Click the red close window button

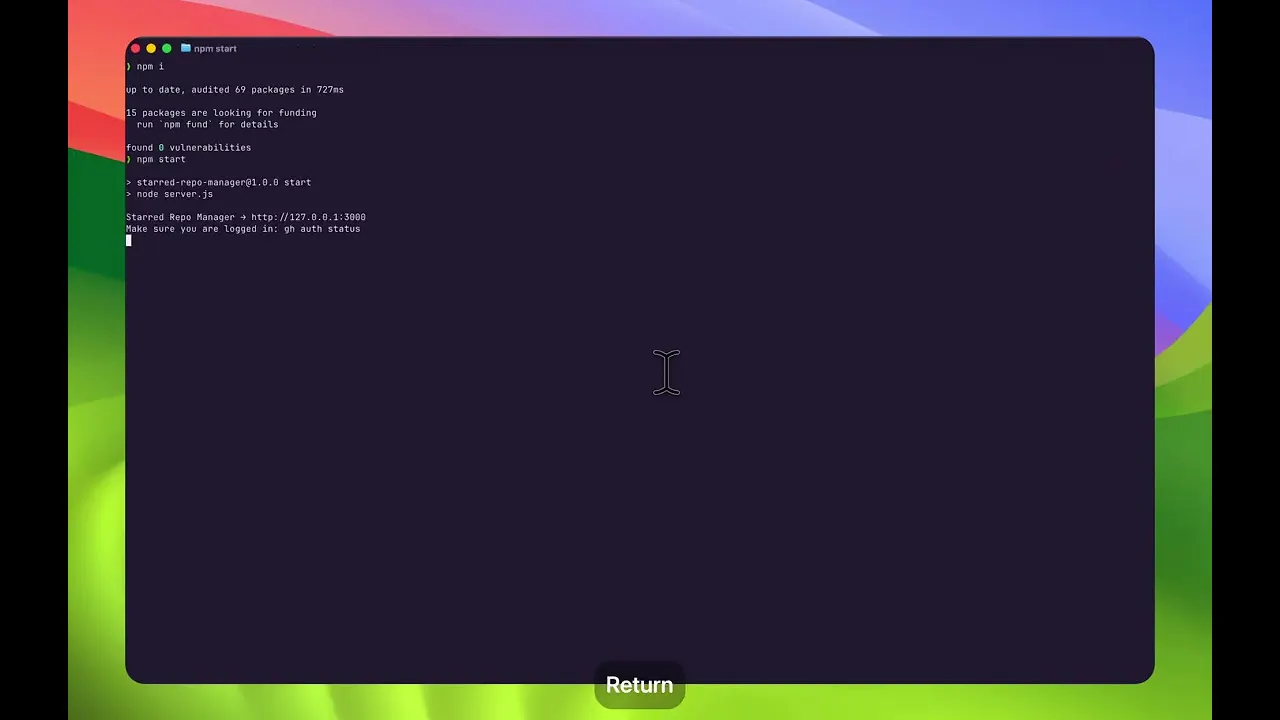pos(135,48)
